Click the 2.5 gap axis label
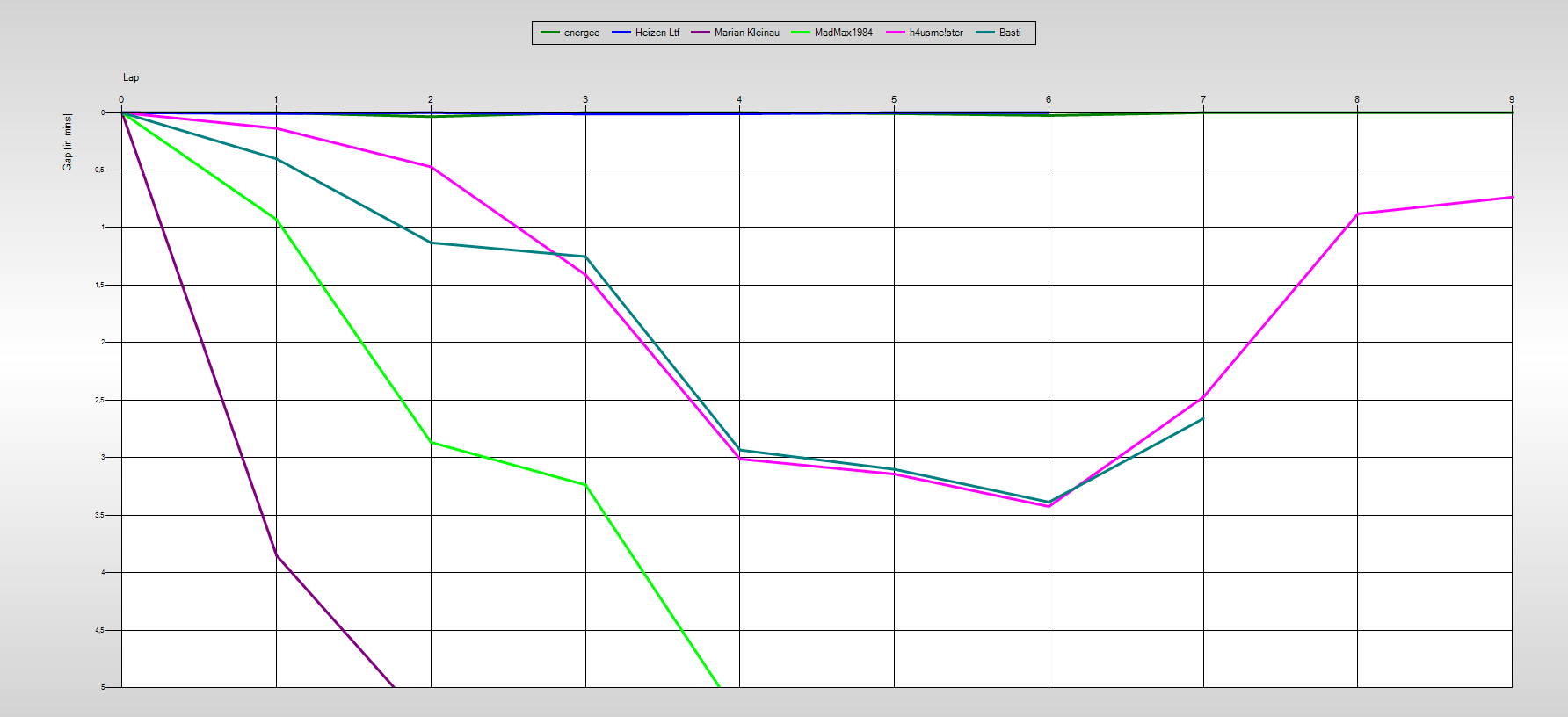 pyautogui.click(x=100, y=400)
